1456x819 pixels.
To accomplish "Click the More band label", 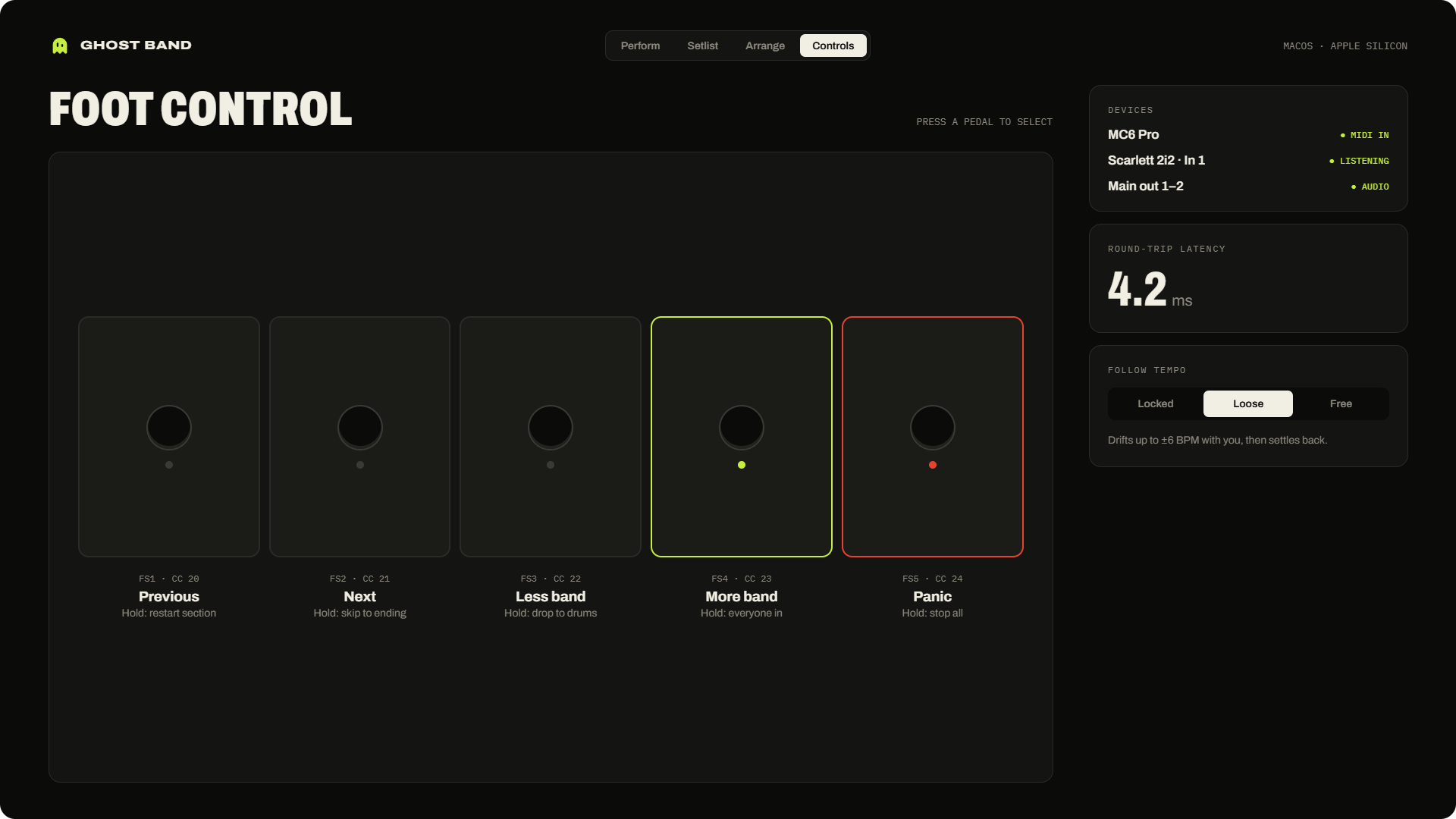I will 742,597.
